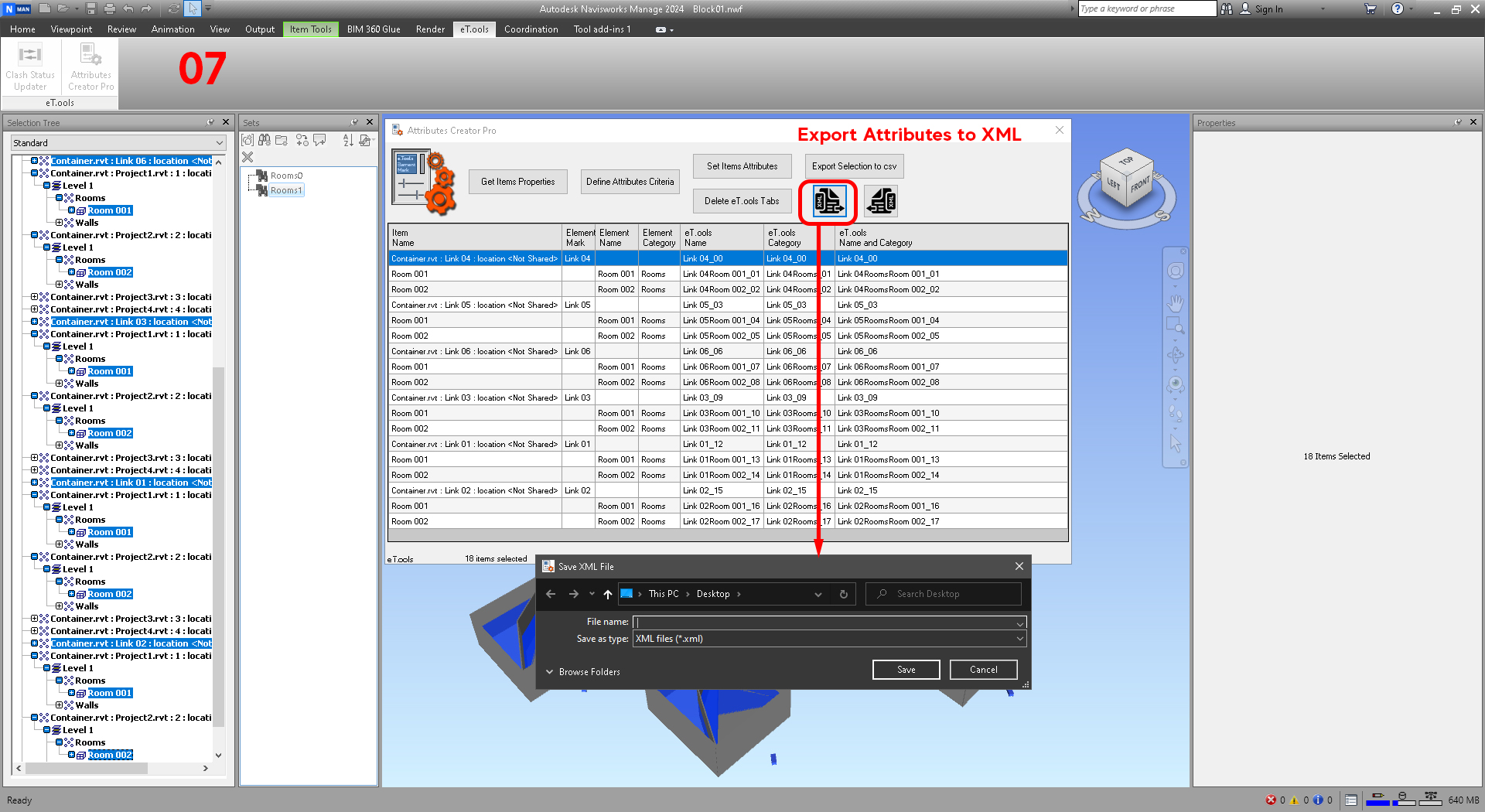Click the shopping cart icon in title bar
The image size is (1485, 812).
[1371, 9]
